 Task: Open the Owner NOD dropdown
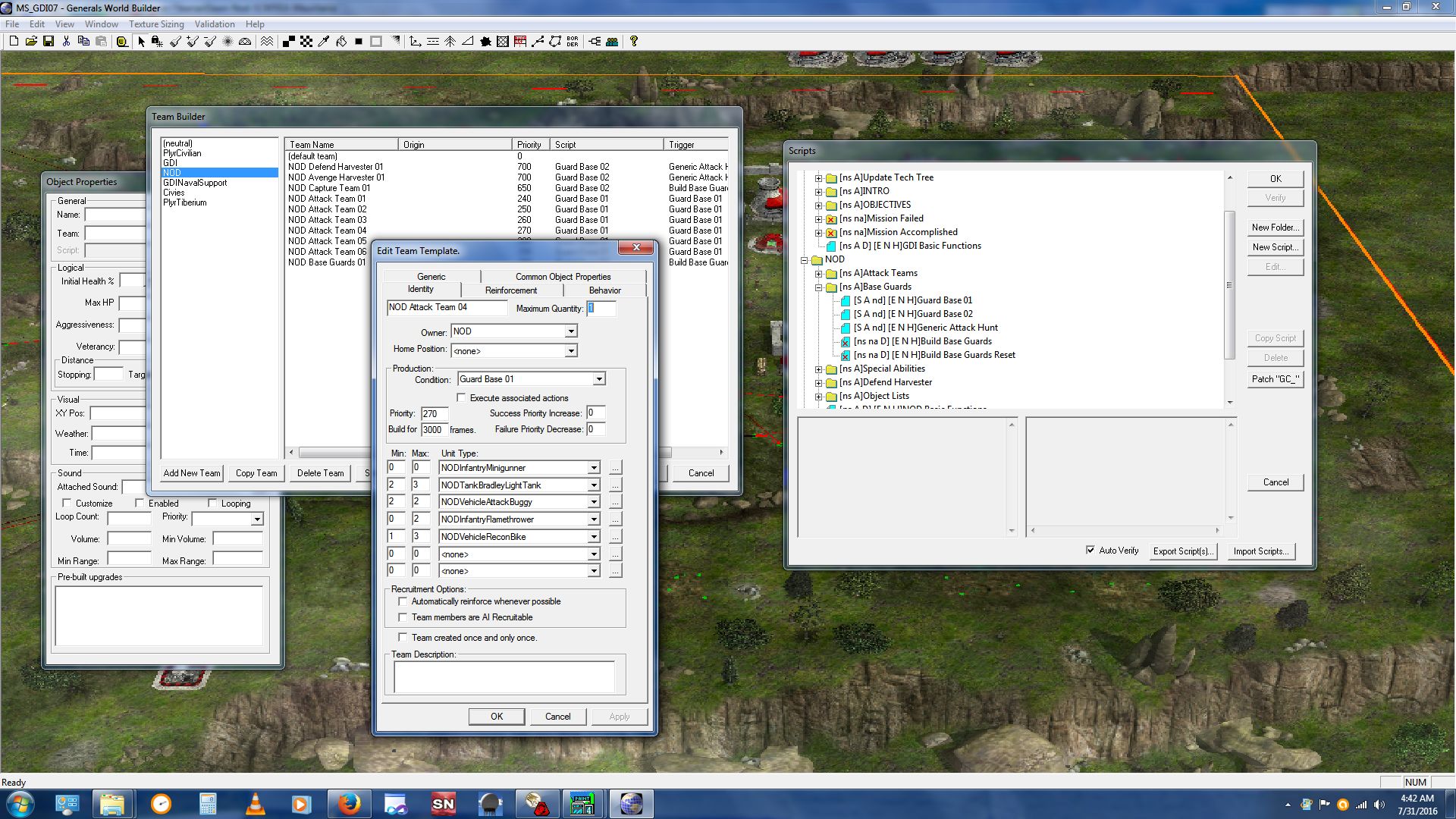(570, 331)
